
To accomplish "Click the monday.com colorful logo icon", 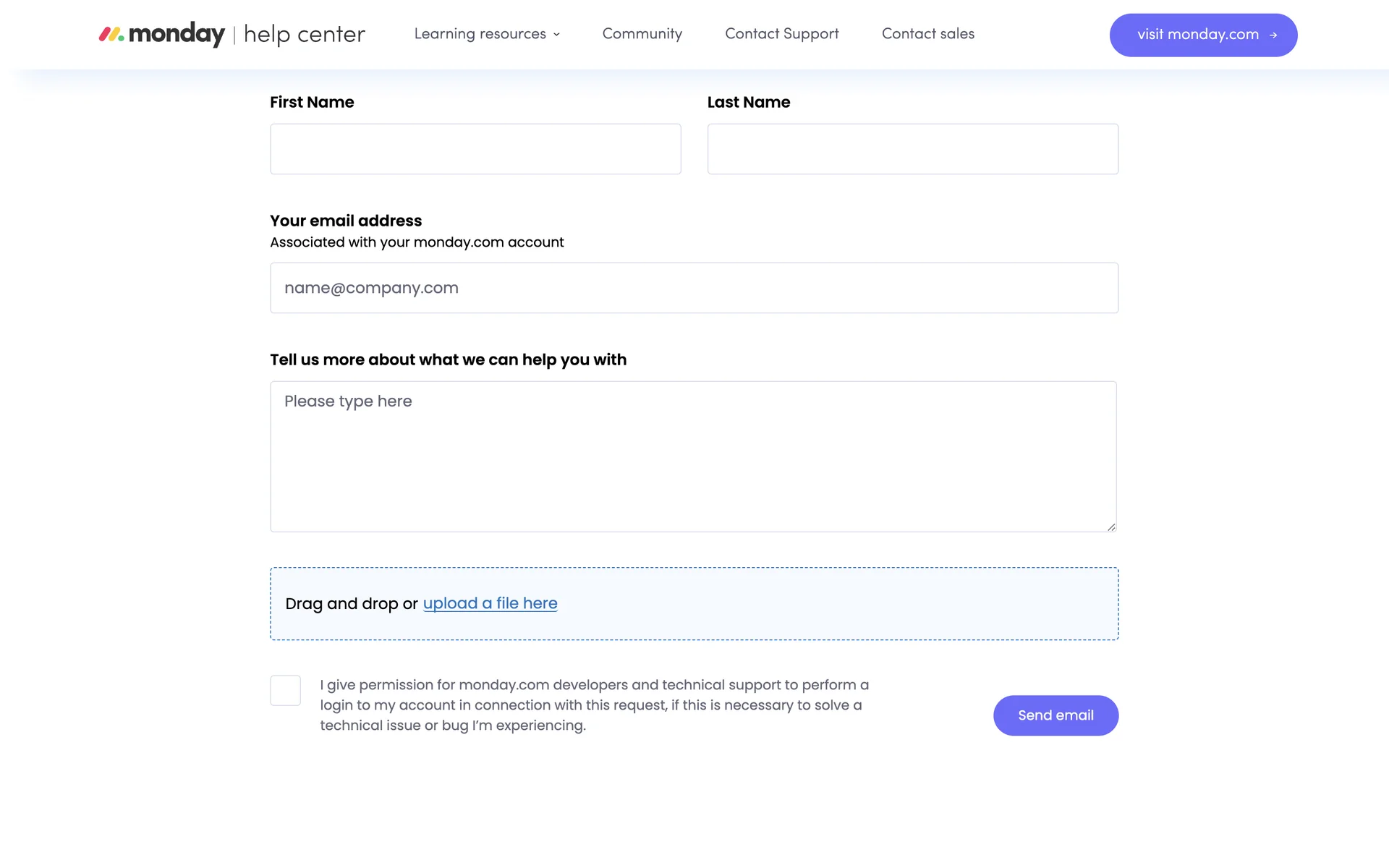I will (111, 34).
